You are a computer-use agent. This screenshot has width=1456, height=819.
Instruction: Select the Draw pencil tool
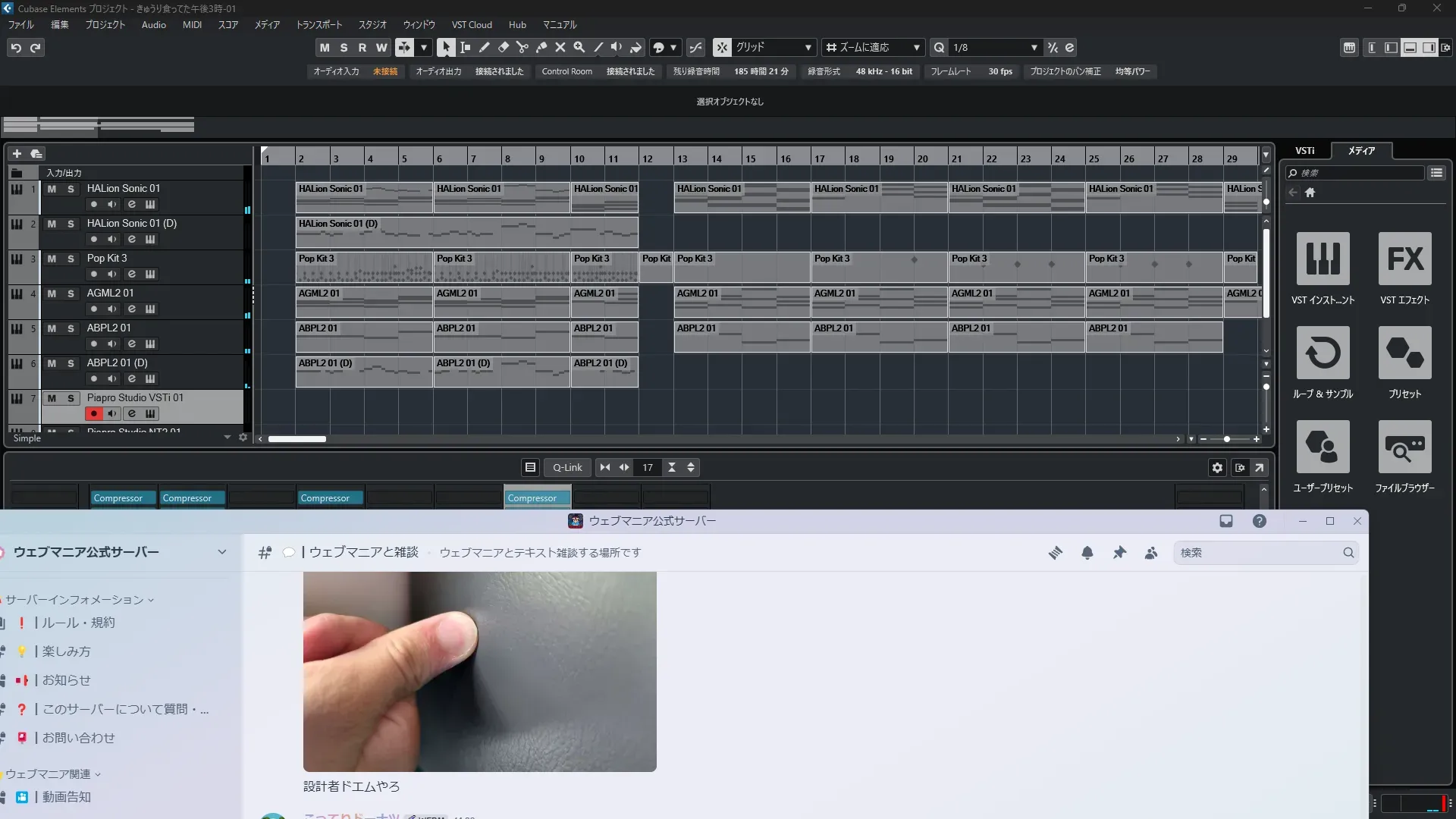pos(484,47)
